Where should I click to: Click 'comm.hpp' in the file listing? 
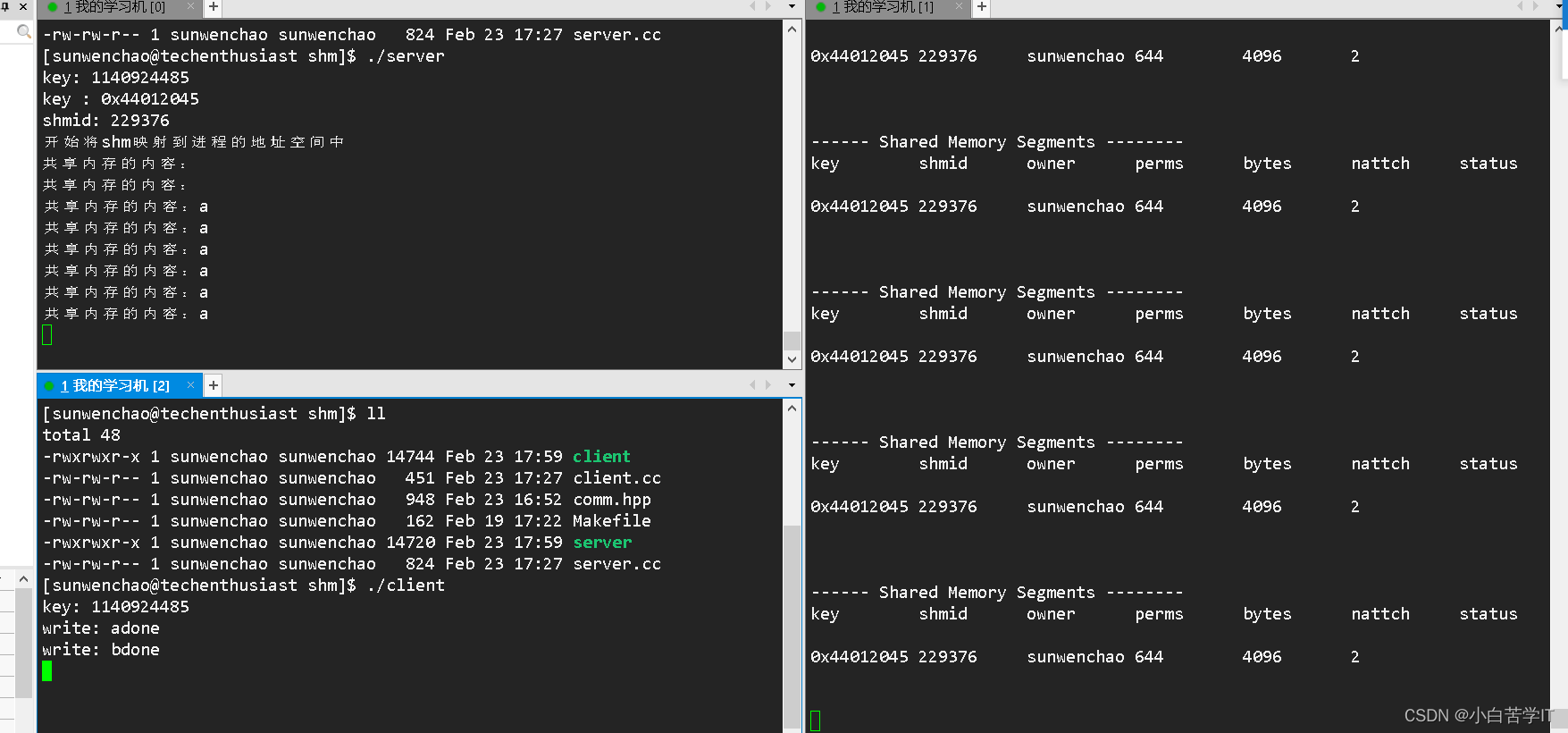612,500
